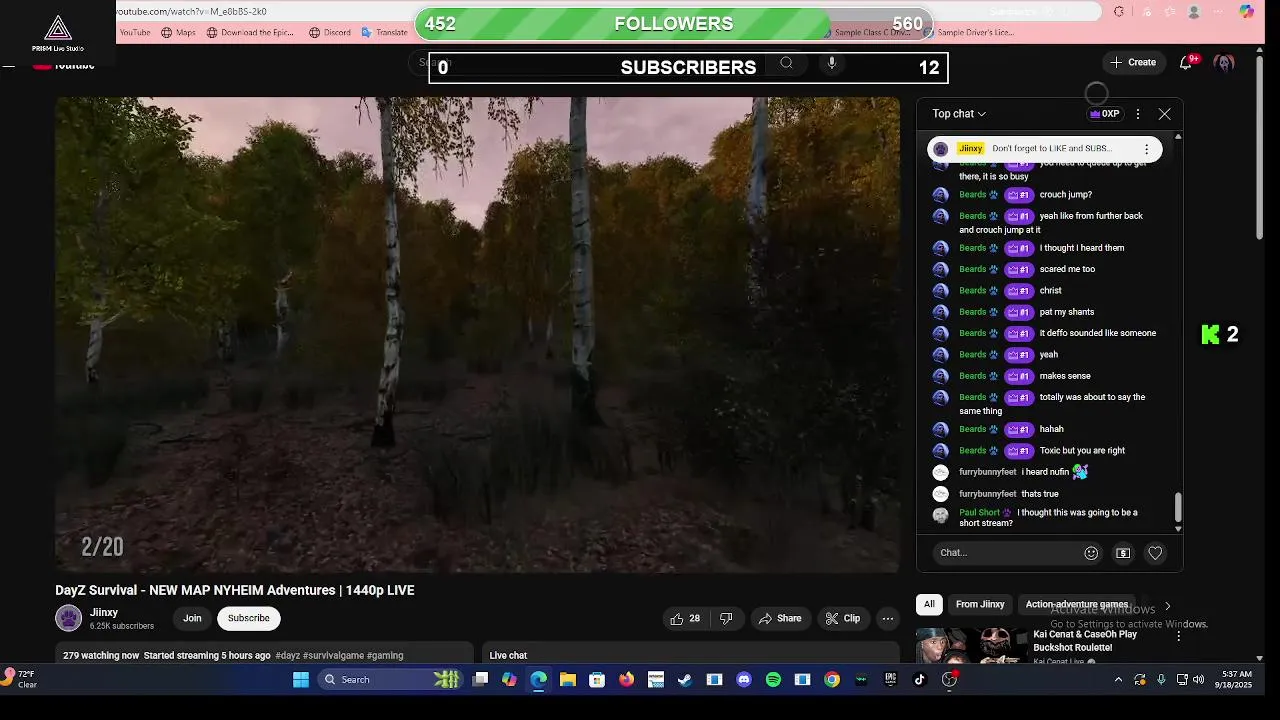Open TikTok from the taskbar
This screenshot has width=1280, height=720.
tap(920, 679)
